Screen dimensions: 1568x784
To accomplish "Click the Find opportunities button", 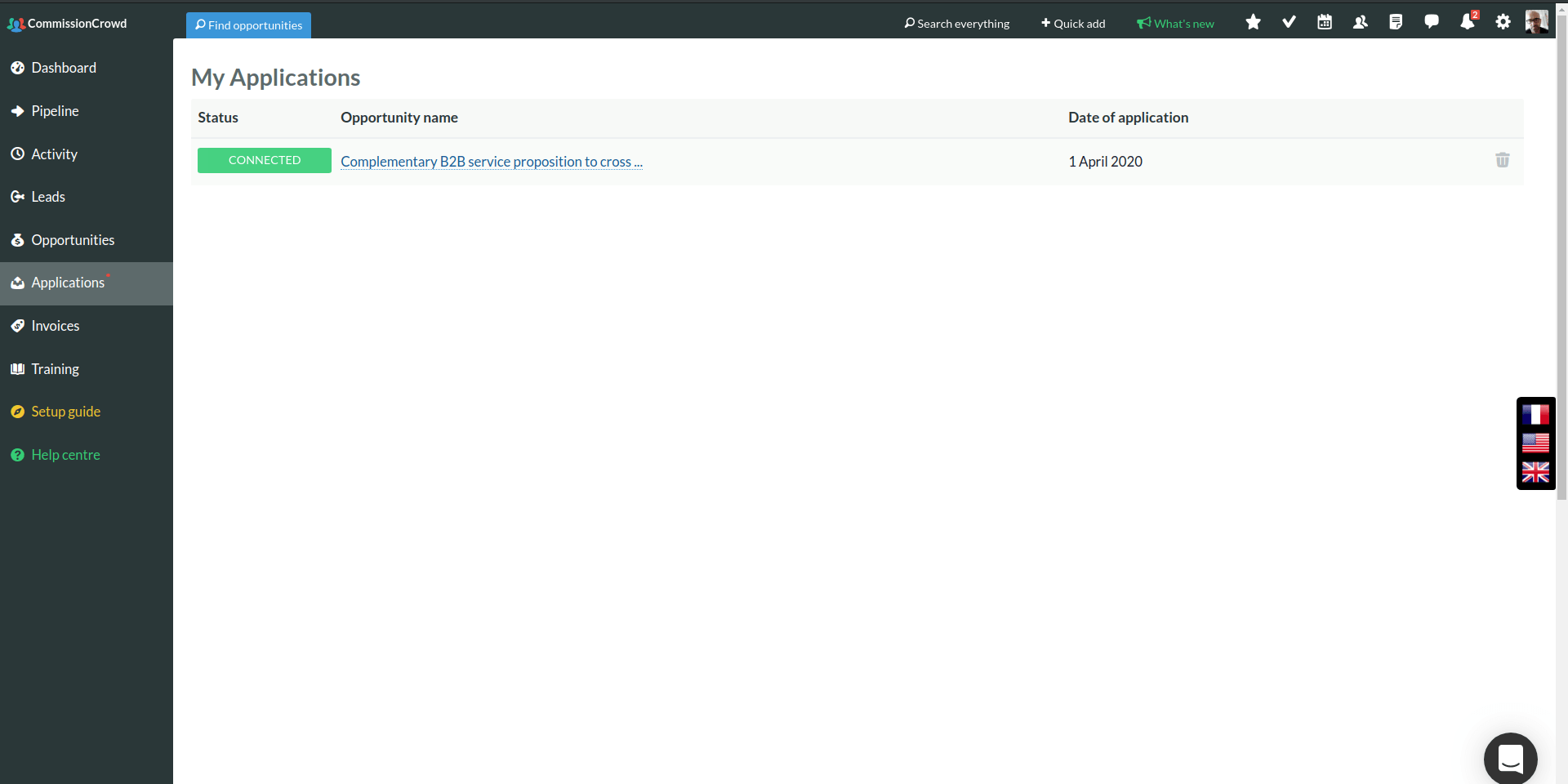I will coord(248,25).
